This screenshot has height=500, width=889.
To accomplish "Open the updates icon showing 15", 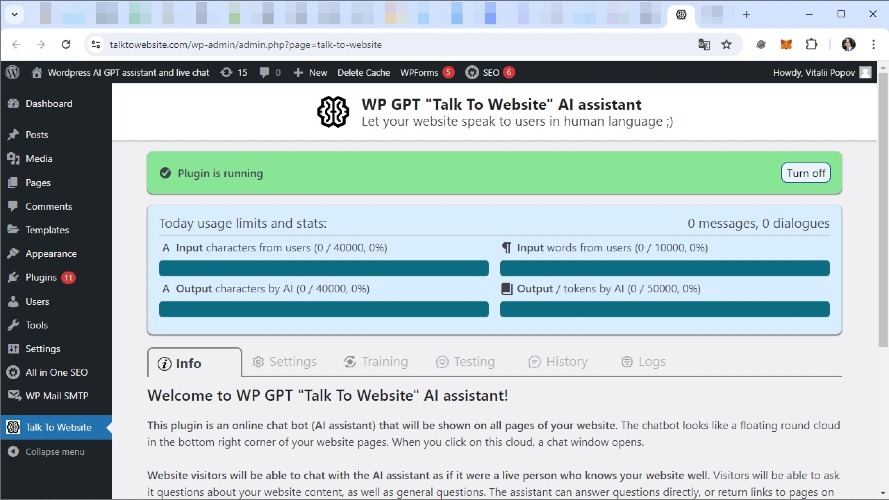I will click(226, 73).
